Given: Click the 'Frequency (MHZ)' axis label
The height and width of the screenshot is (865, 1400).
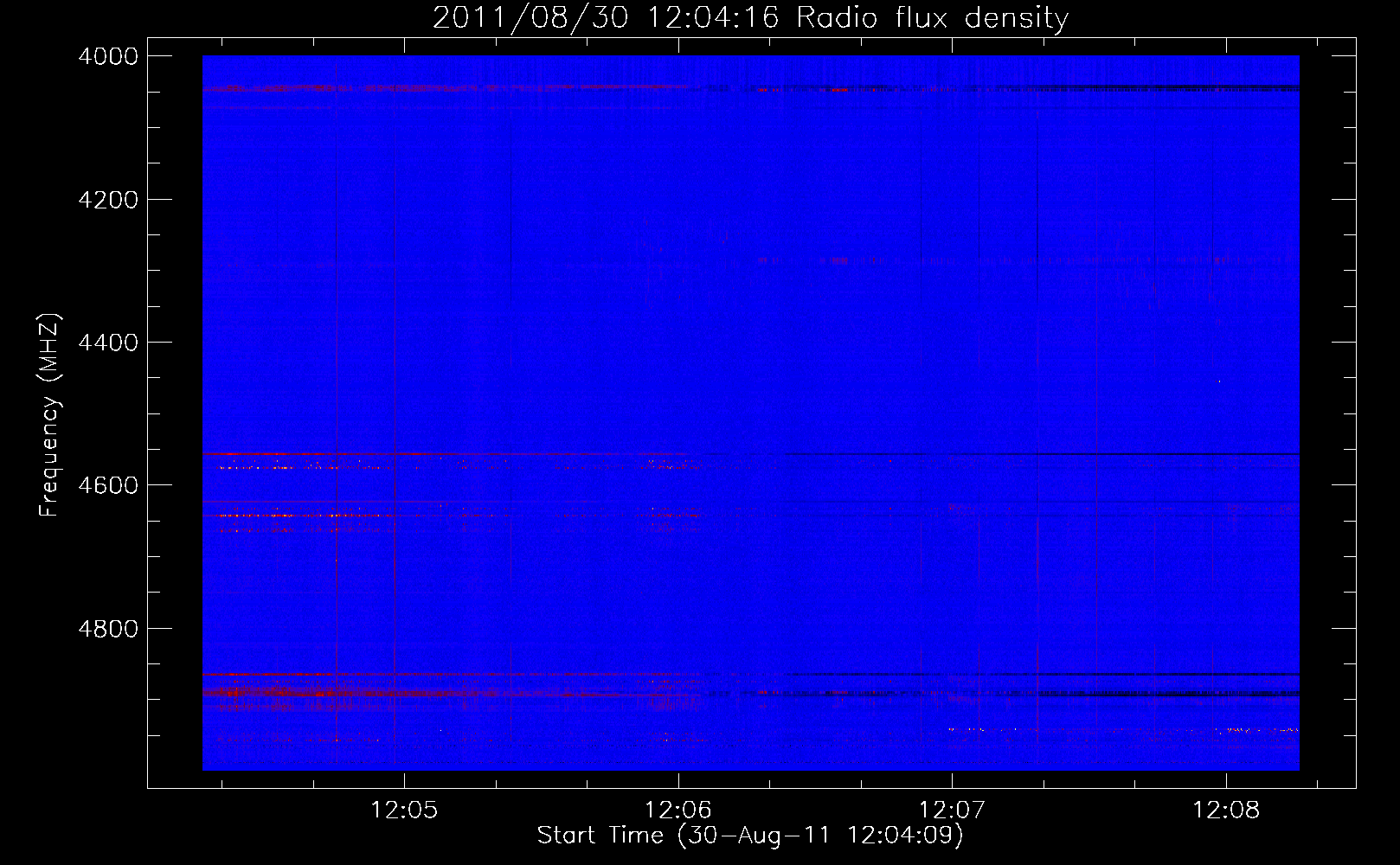Looking at the screenshot, I should click(x=50, y=415).
